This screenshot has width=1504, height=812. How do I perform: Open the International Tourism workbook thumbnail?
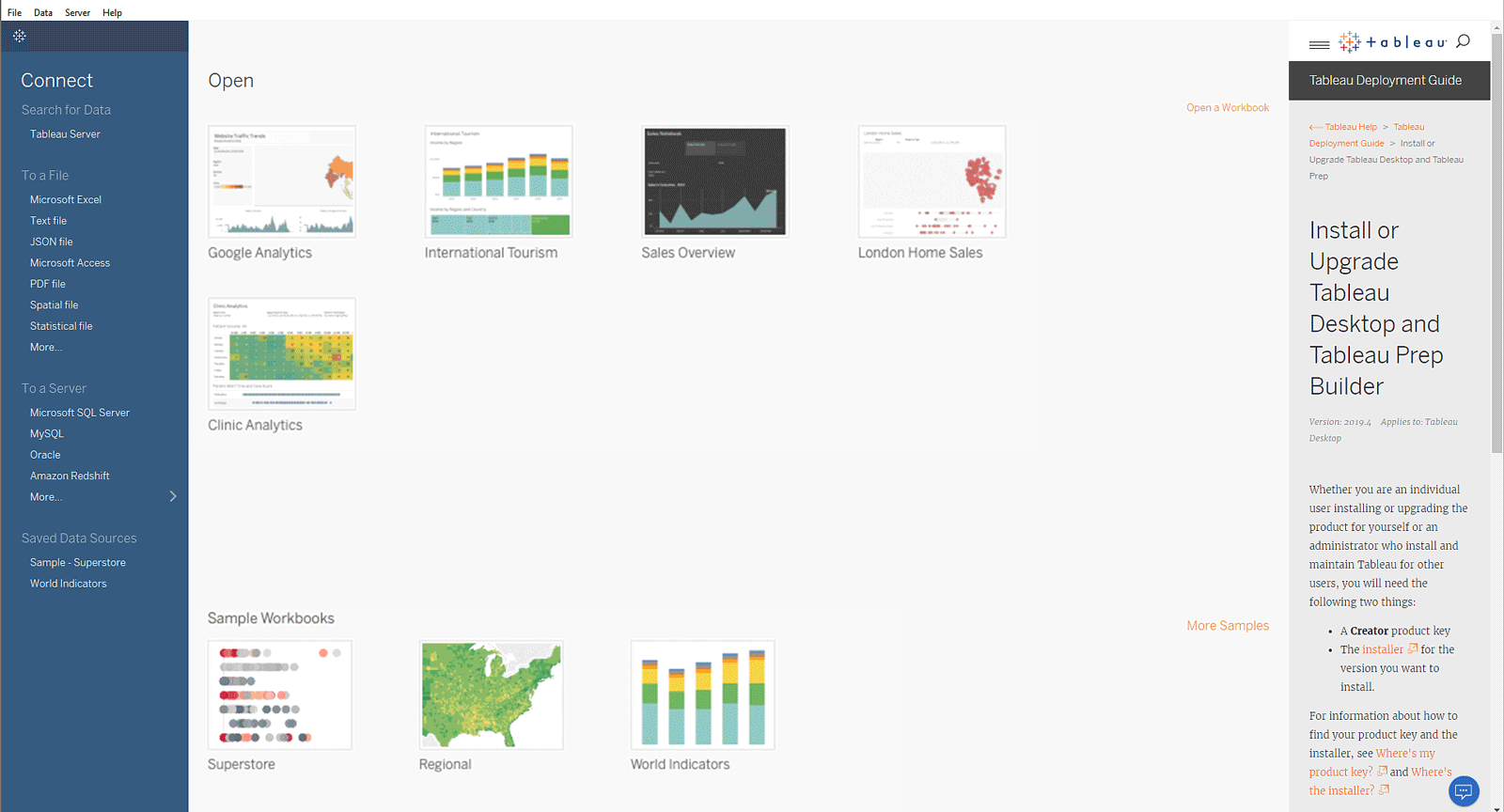click(x=498, y=181)
